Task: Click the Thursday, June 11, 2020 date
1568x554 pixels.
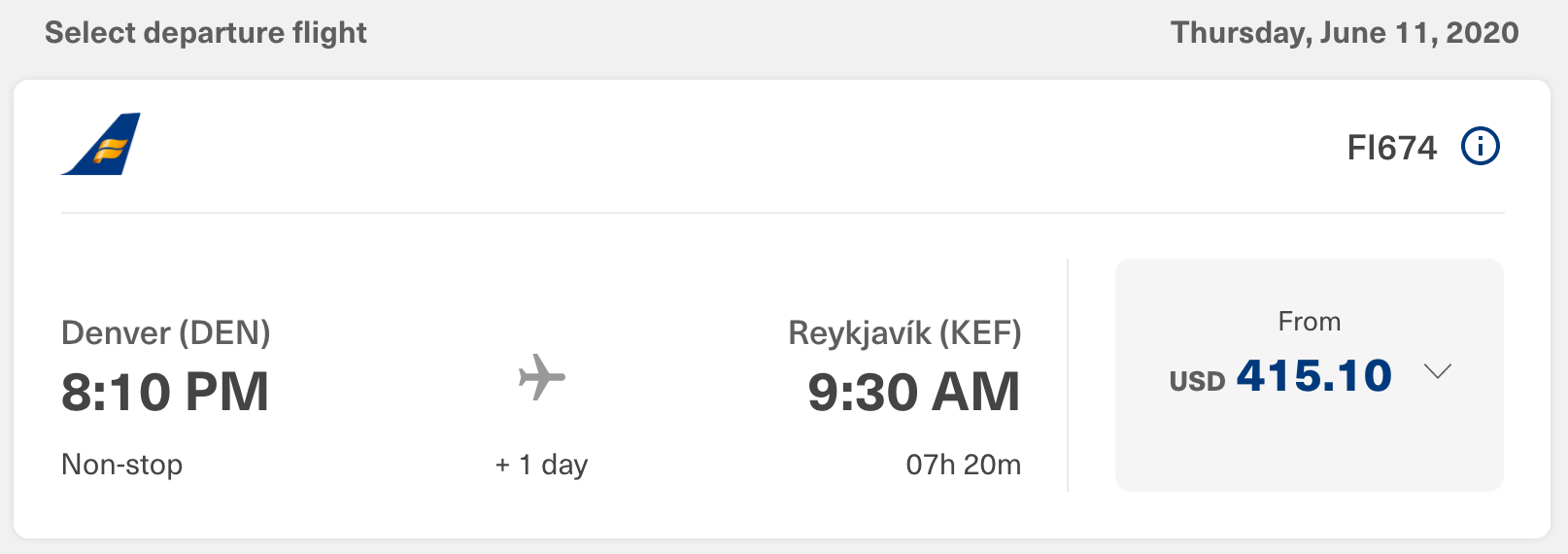Action: [1345, 33]
